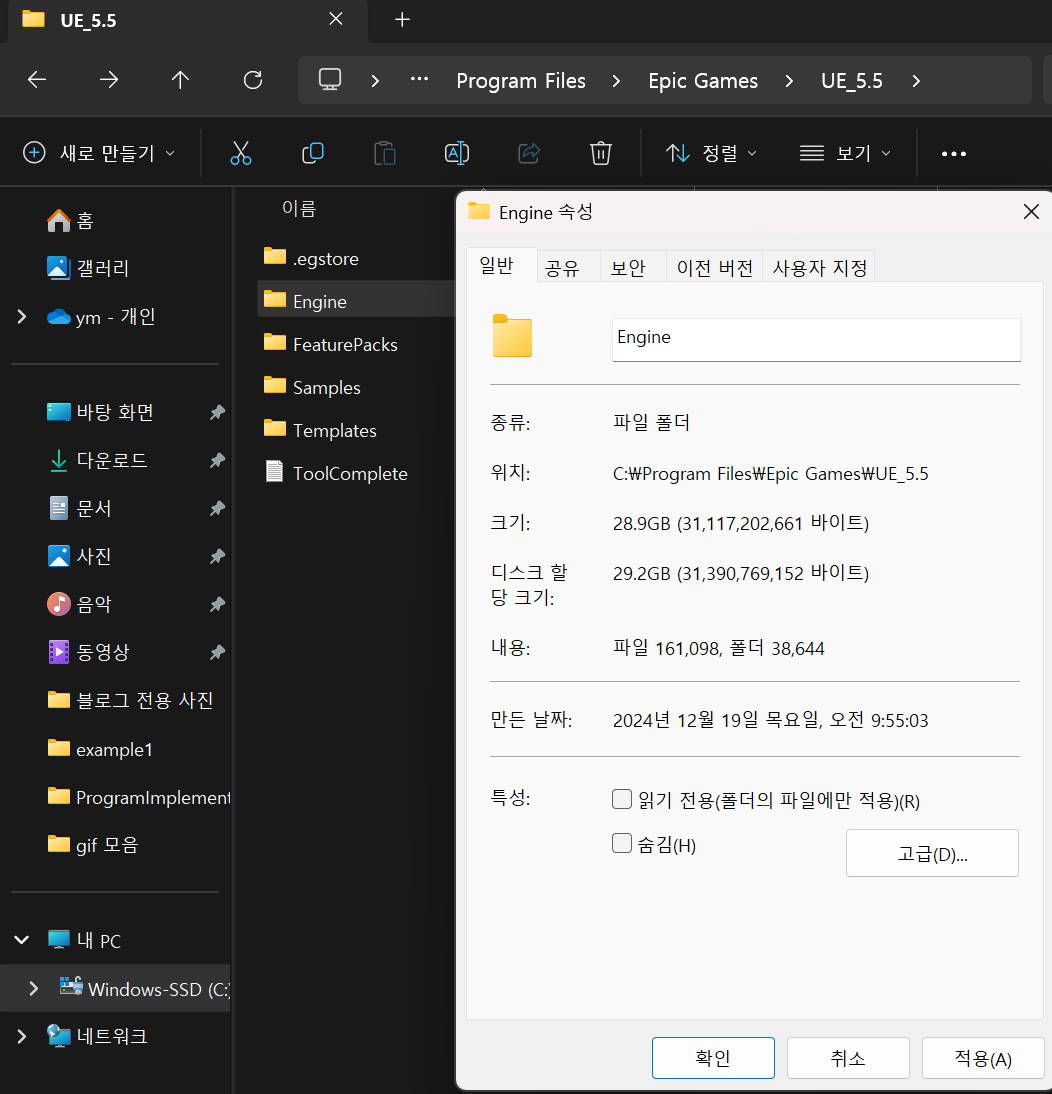Open the 보기 view dropdown
1052x1094 pixels.
pyautogui.click(x=845, y=153)
